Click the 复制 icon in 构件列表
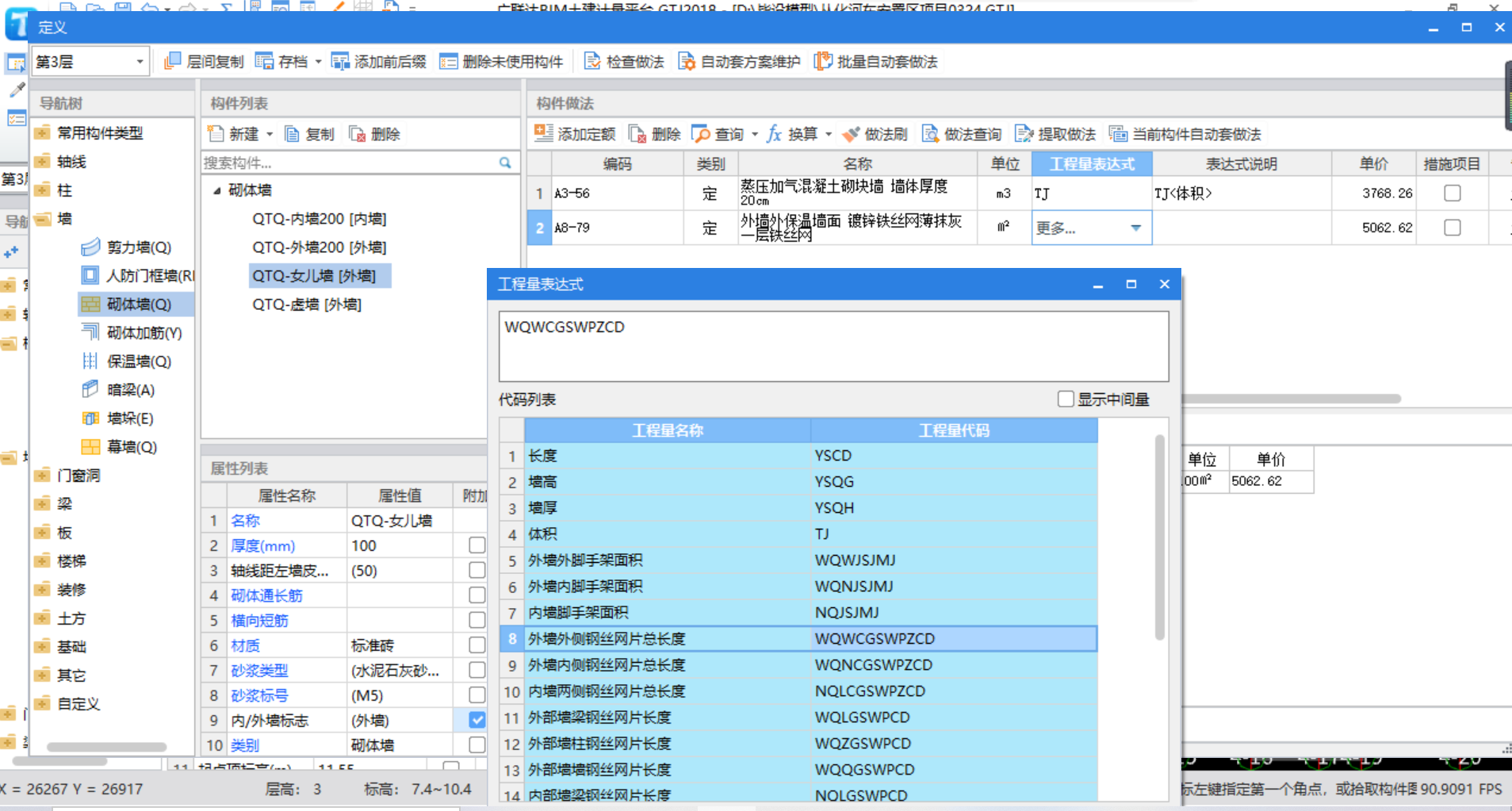This screenshot has height=811, width=1512. [292, 134]
